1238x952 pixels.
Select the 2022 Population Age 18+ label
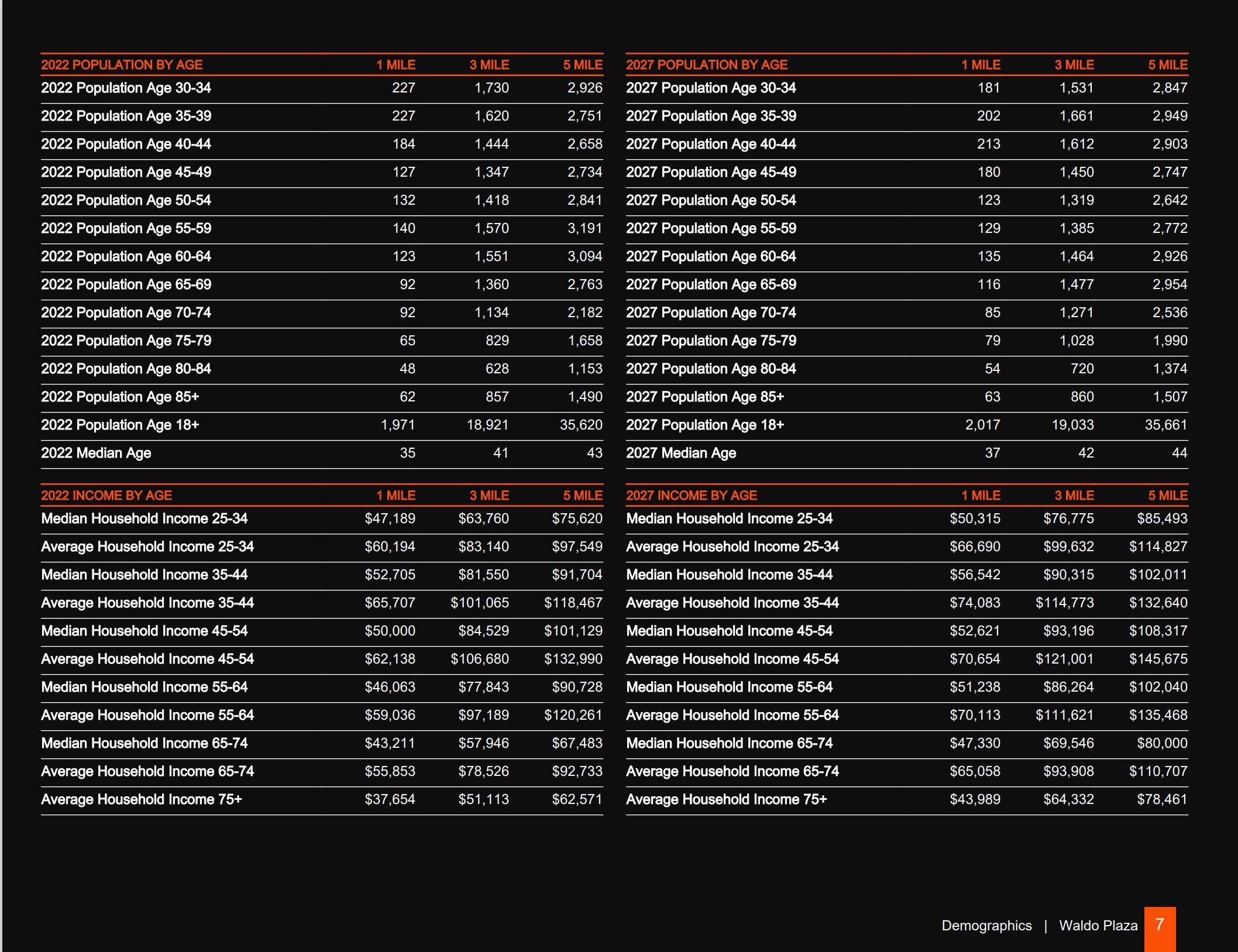[x=120, y=425]
